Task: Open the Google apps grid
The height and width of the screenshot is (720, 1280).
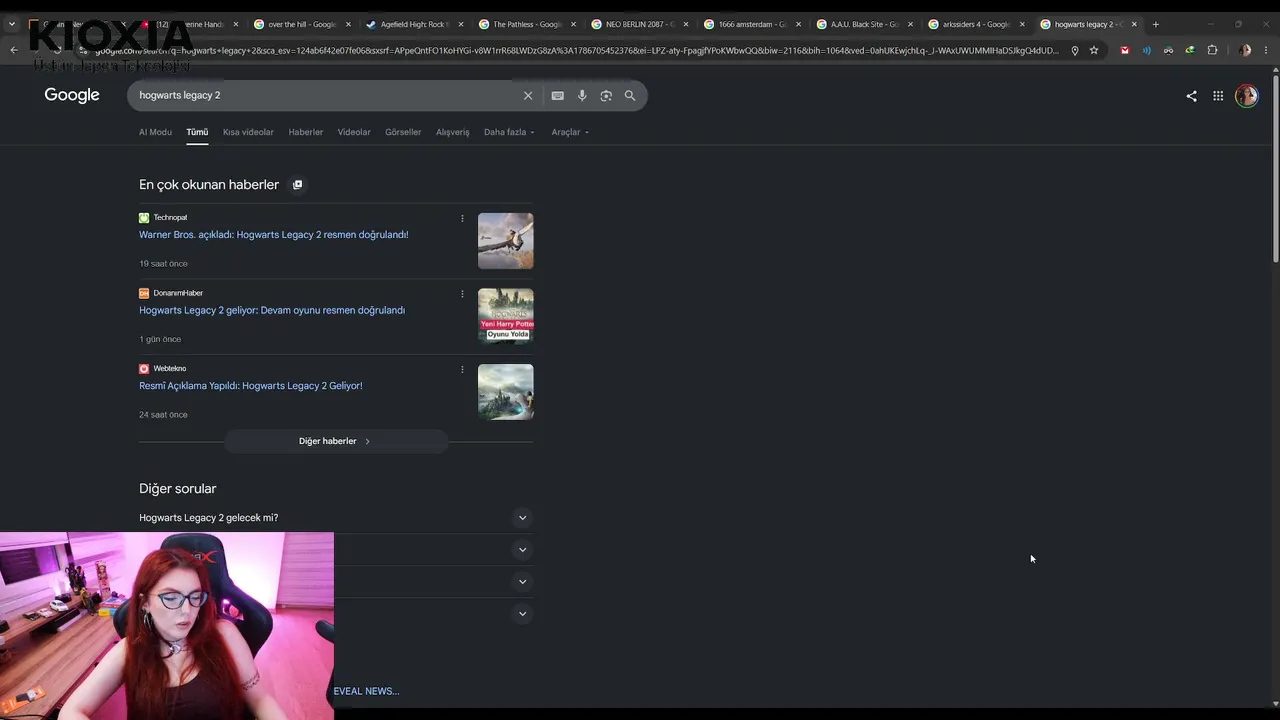Action: pyautogui.click(x=1218, y=96)
